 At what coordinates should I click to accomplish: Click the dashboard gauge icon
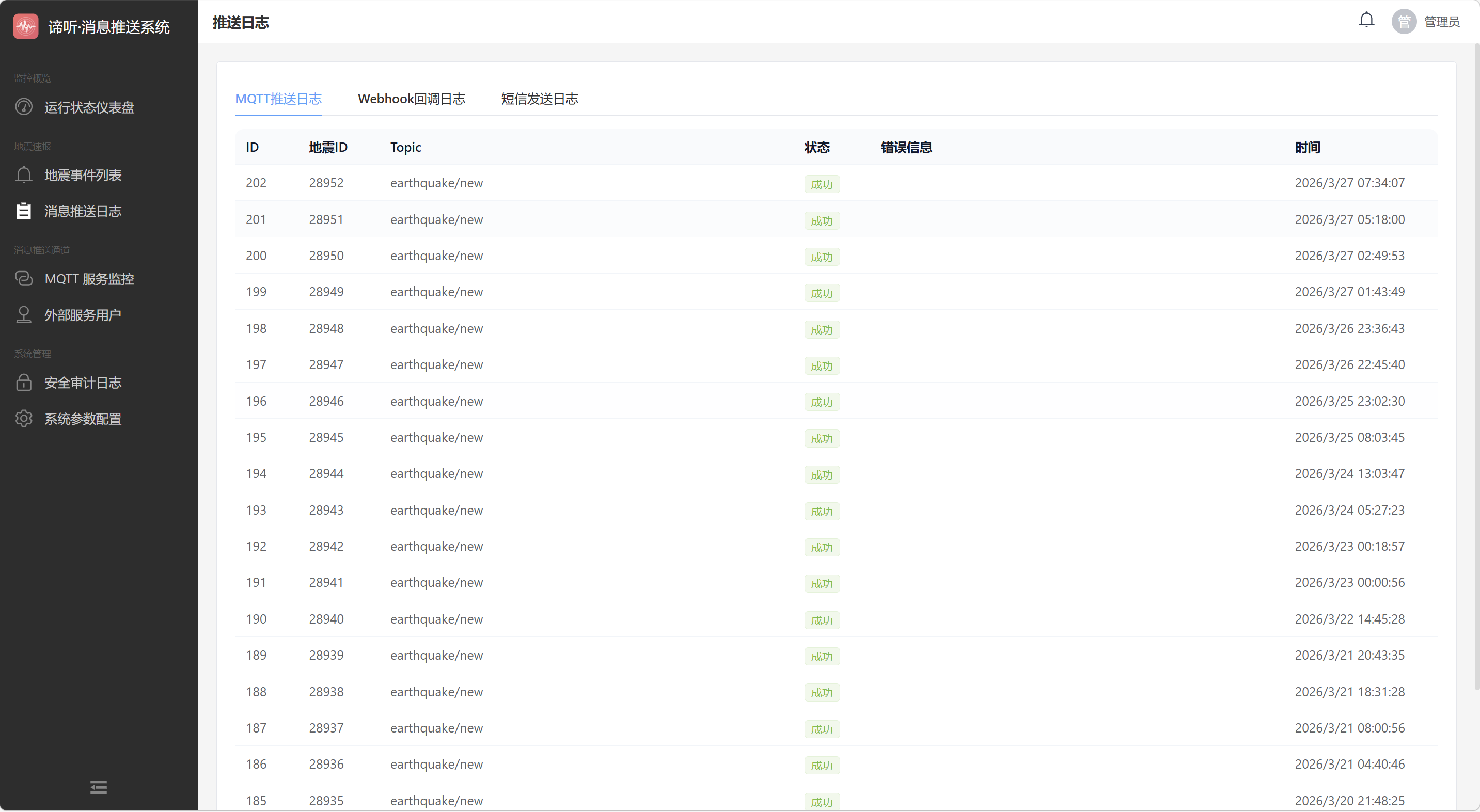tap(24, 107)
